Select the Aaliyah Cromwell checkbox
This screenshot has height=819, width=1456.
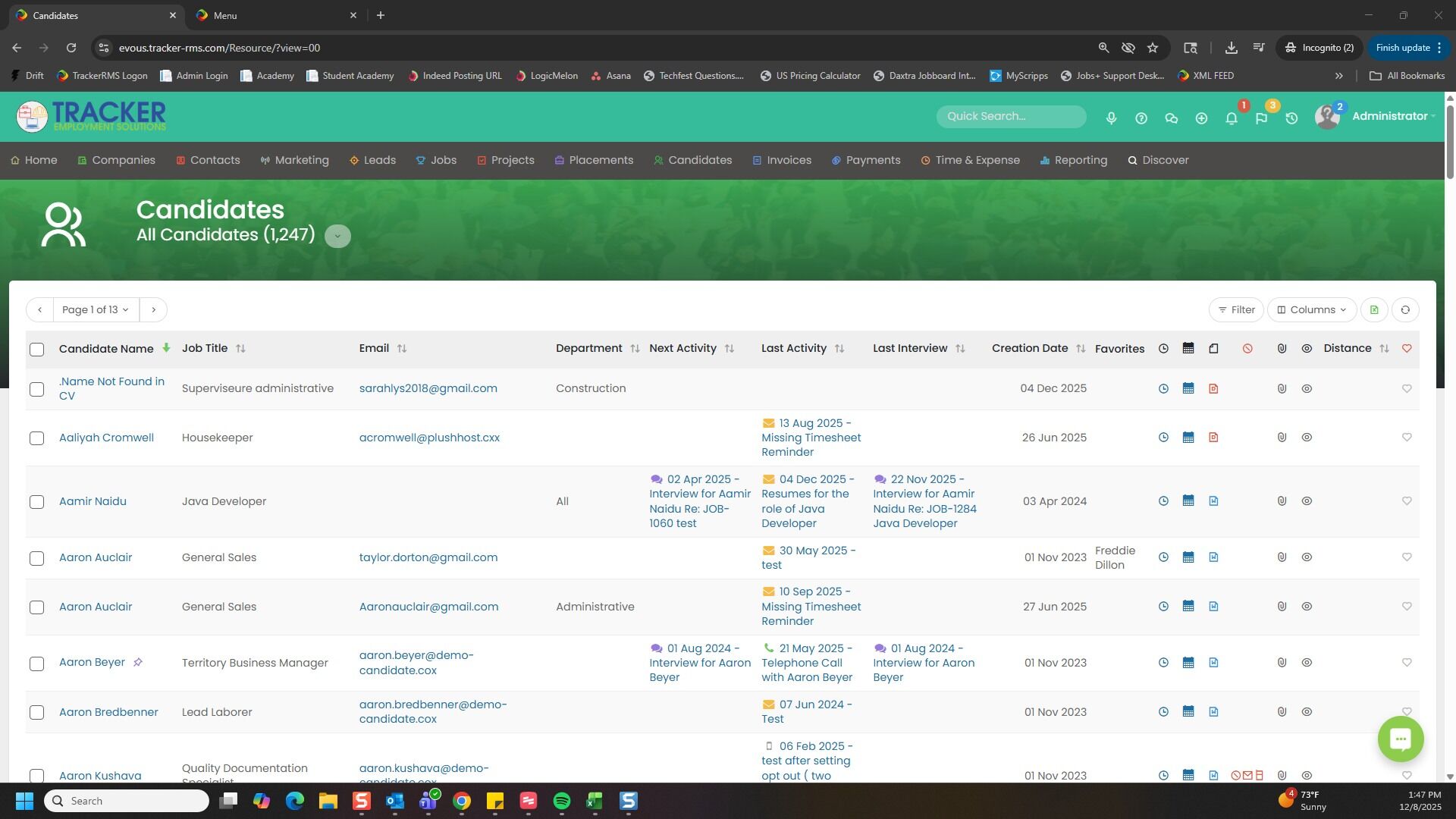36,438
